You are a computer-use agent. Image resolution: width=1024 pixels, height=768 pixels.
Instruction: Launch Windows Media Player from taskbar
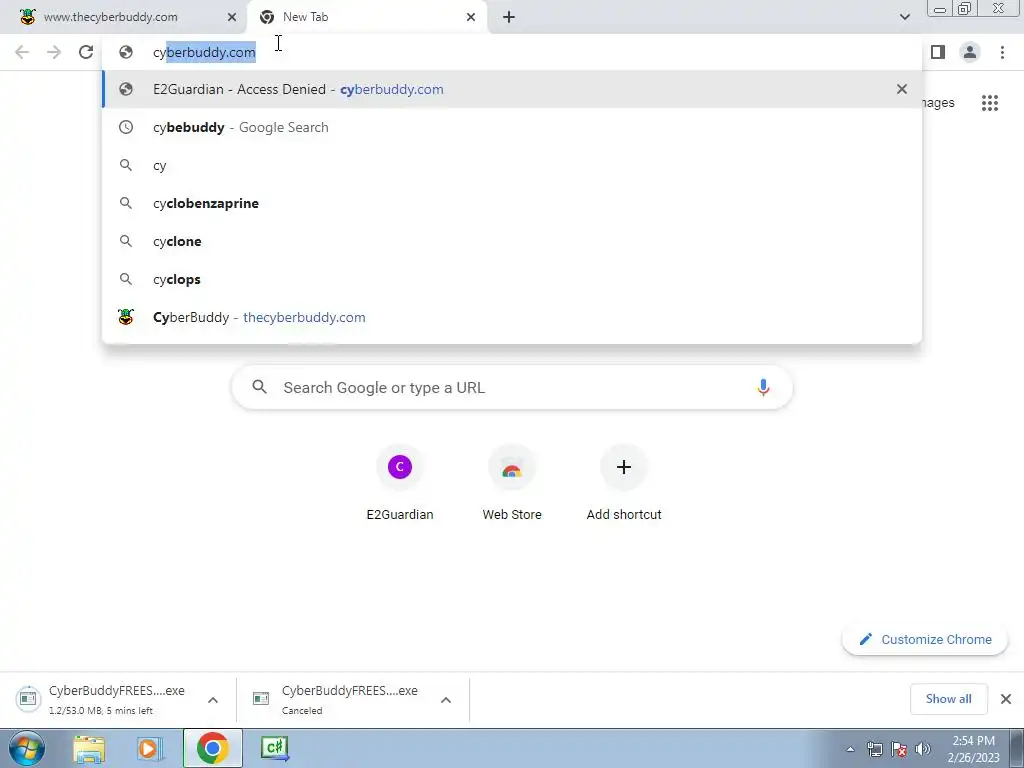[x=150, y=748]
